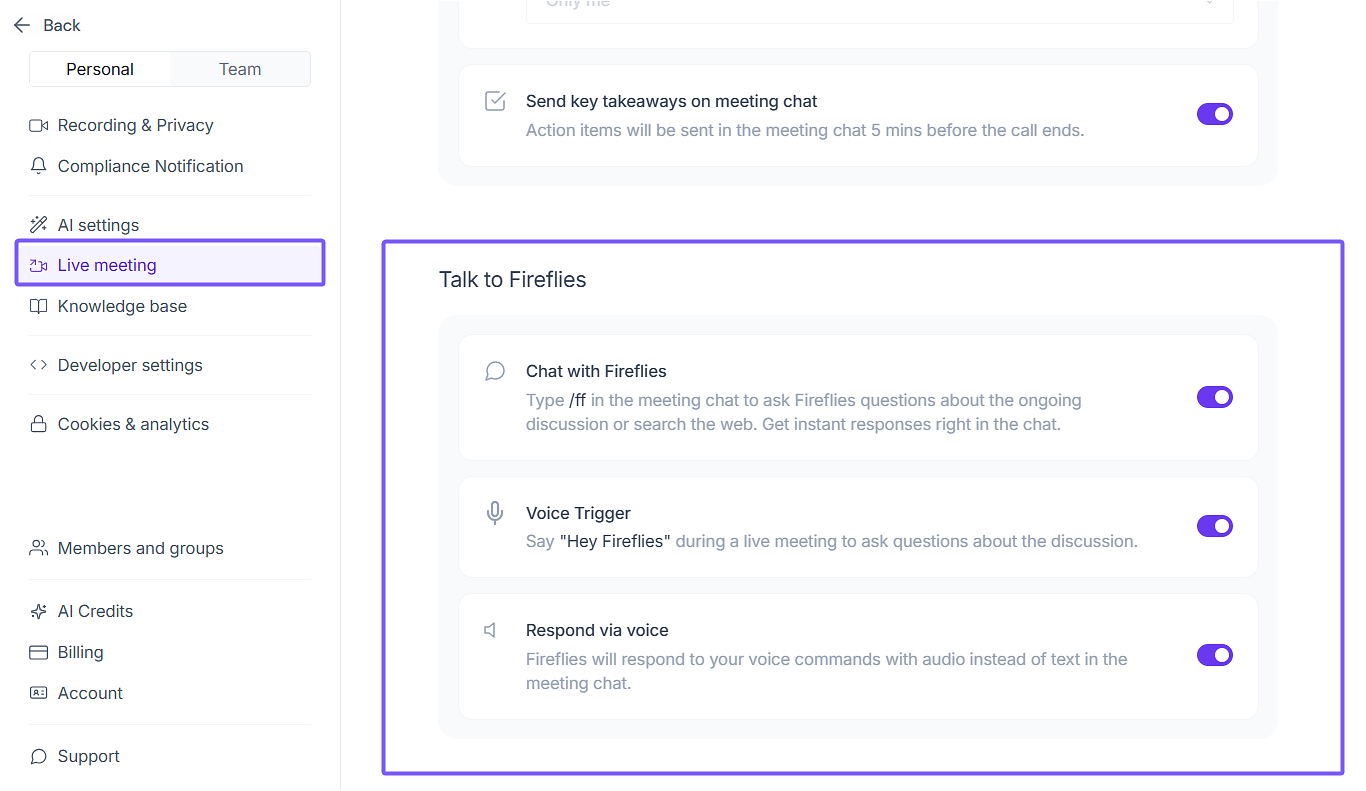
Task: Switch to the Team tab
Action: coord(240,69)
